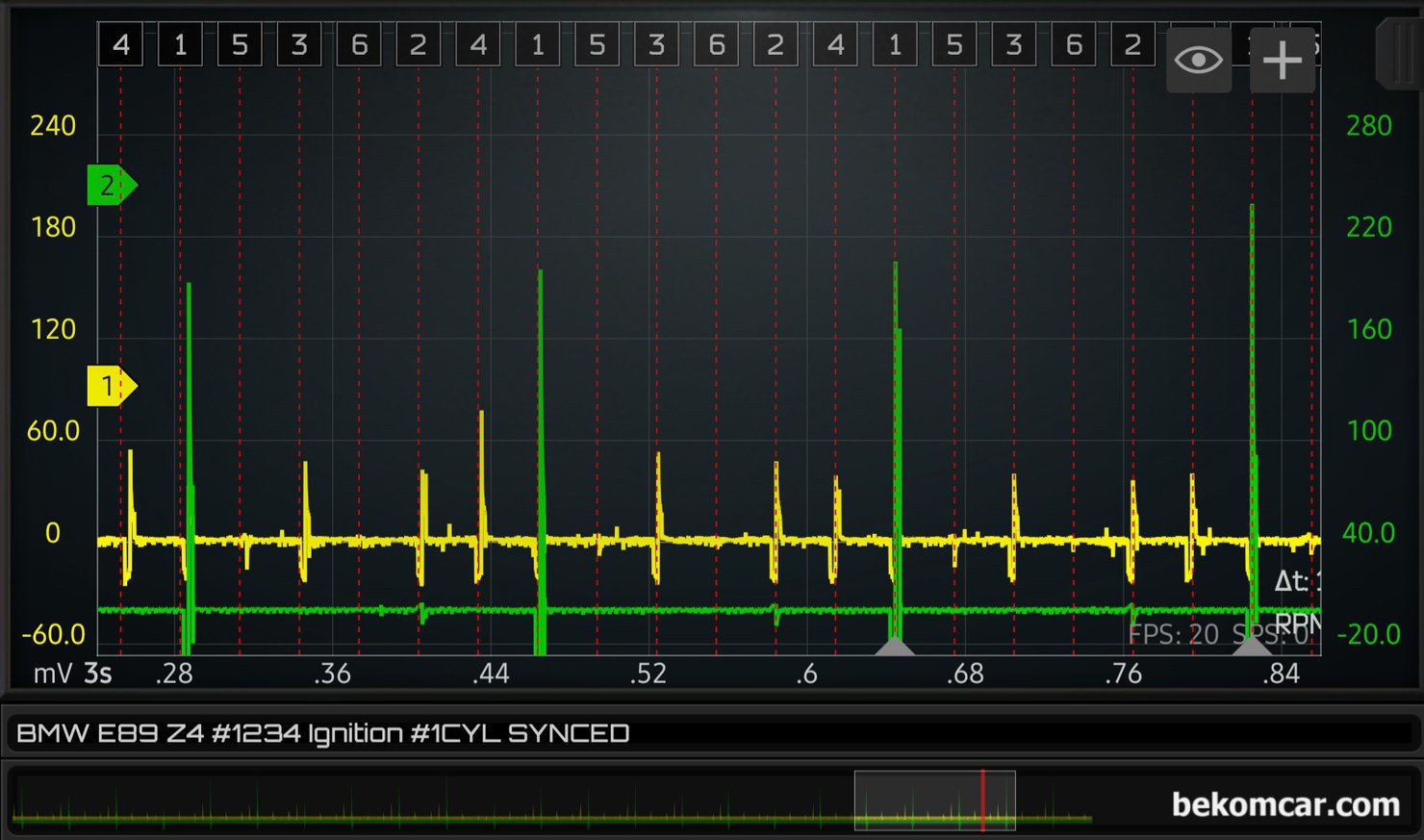Click the gray cursor triangle near .64
The width and height of the screenshot is (1424, 840).
[894, 646]
